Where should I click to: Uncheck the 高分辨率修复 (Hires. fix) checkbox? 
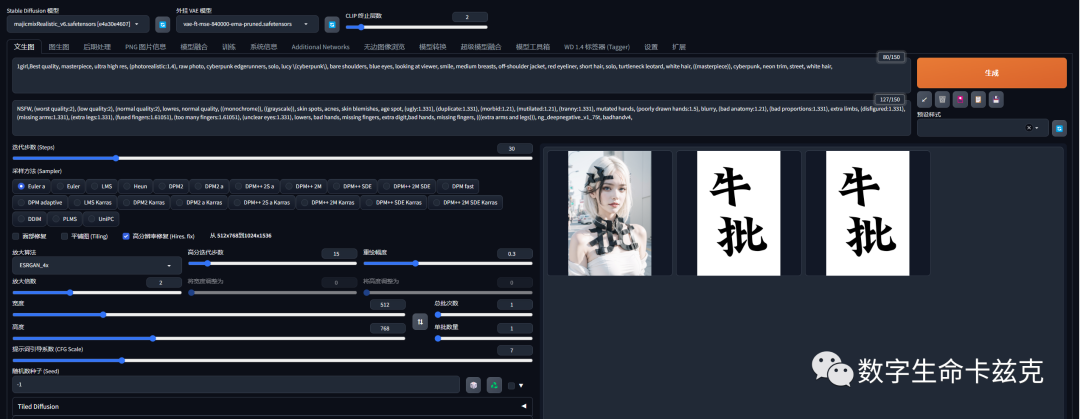point(126,236)
